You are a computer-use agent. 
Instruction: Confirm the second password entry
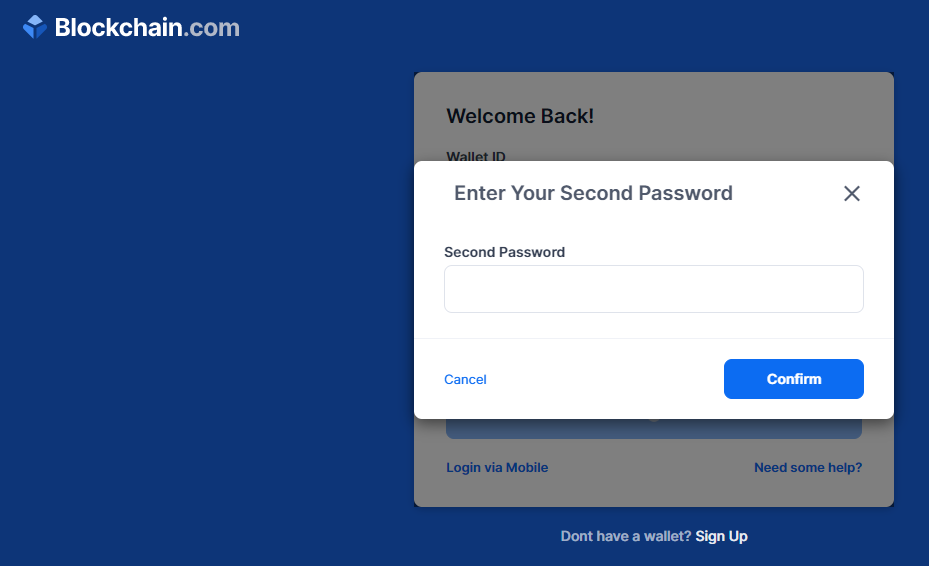pos(793,379)
